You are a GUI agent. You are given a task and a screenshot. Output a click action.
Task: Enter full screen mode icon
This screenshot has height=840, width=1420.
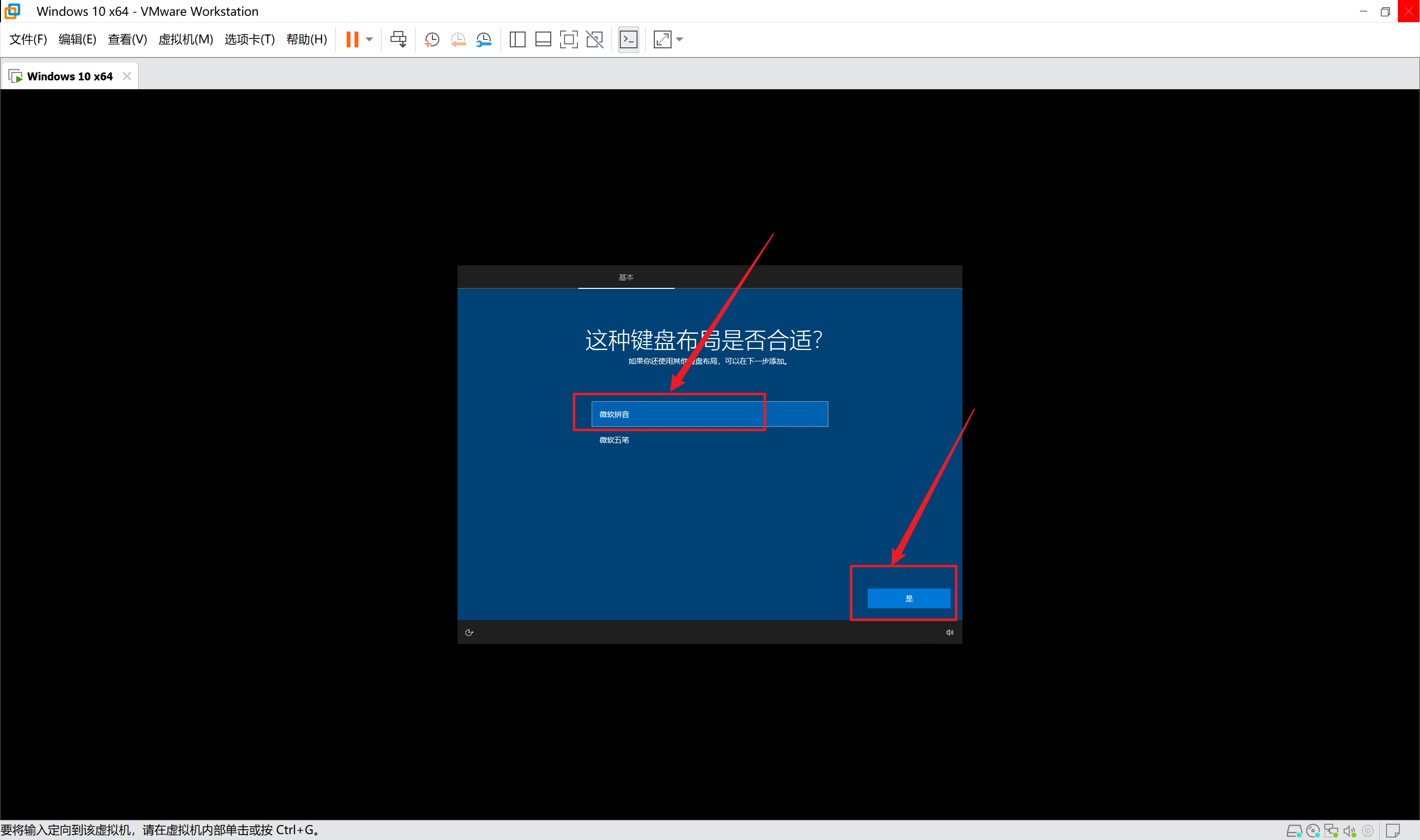point(568,39)
